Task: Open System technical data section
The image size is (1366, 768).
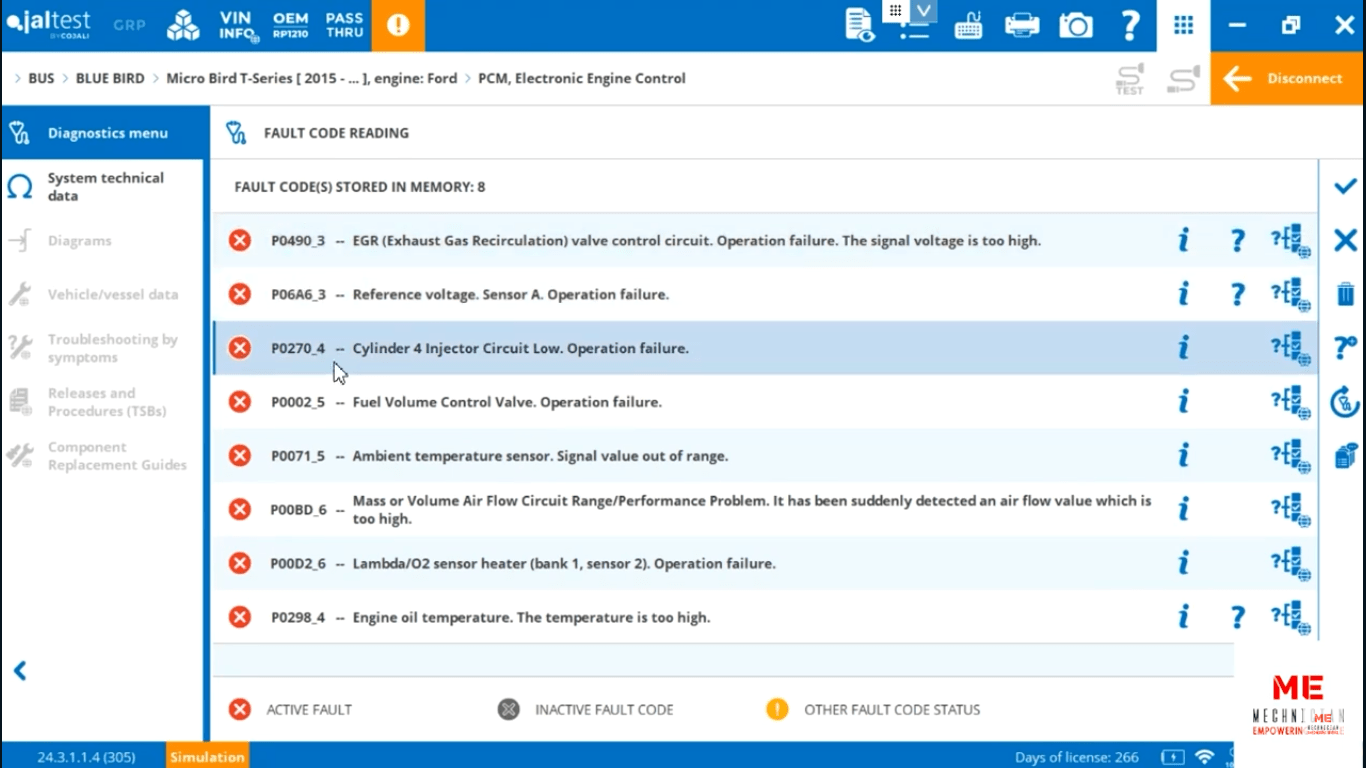Action: (x=105, y=187)
